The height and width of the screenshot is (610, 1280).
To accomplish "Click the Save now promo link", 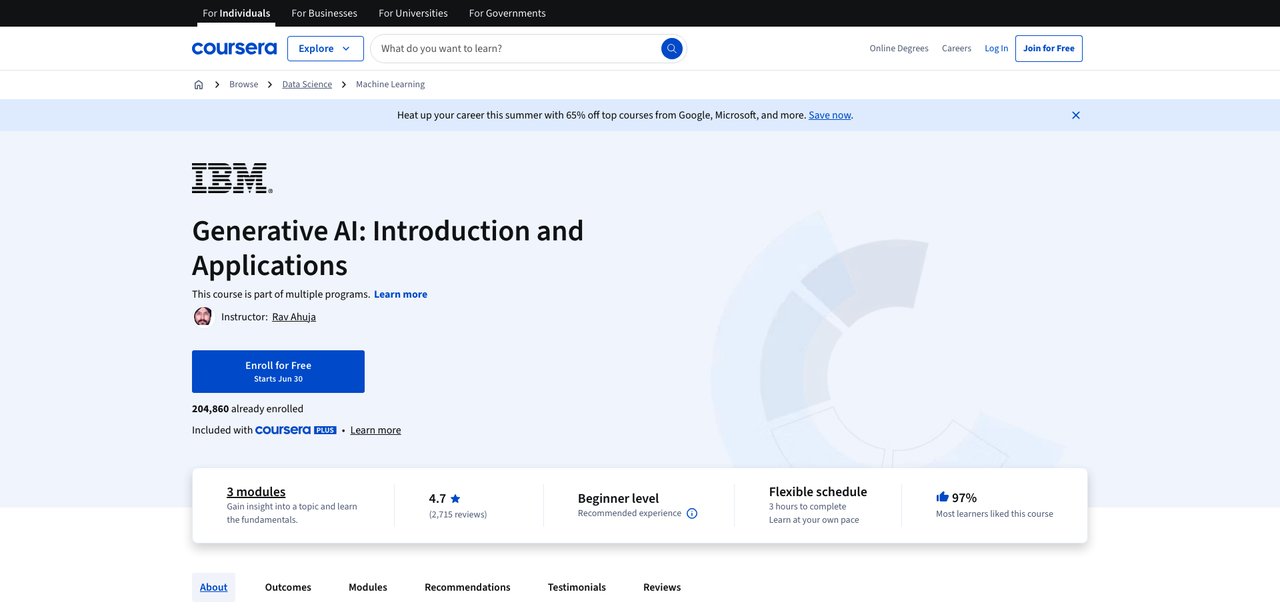I will pyautogui.click(x=830, y=115).
